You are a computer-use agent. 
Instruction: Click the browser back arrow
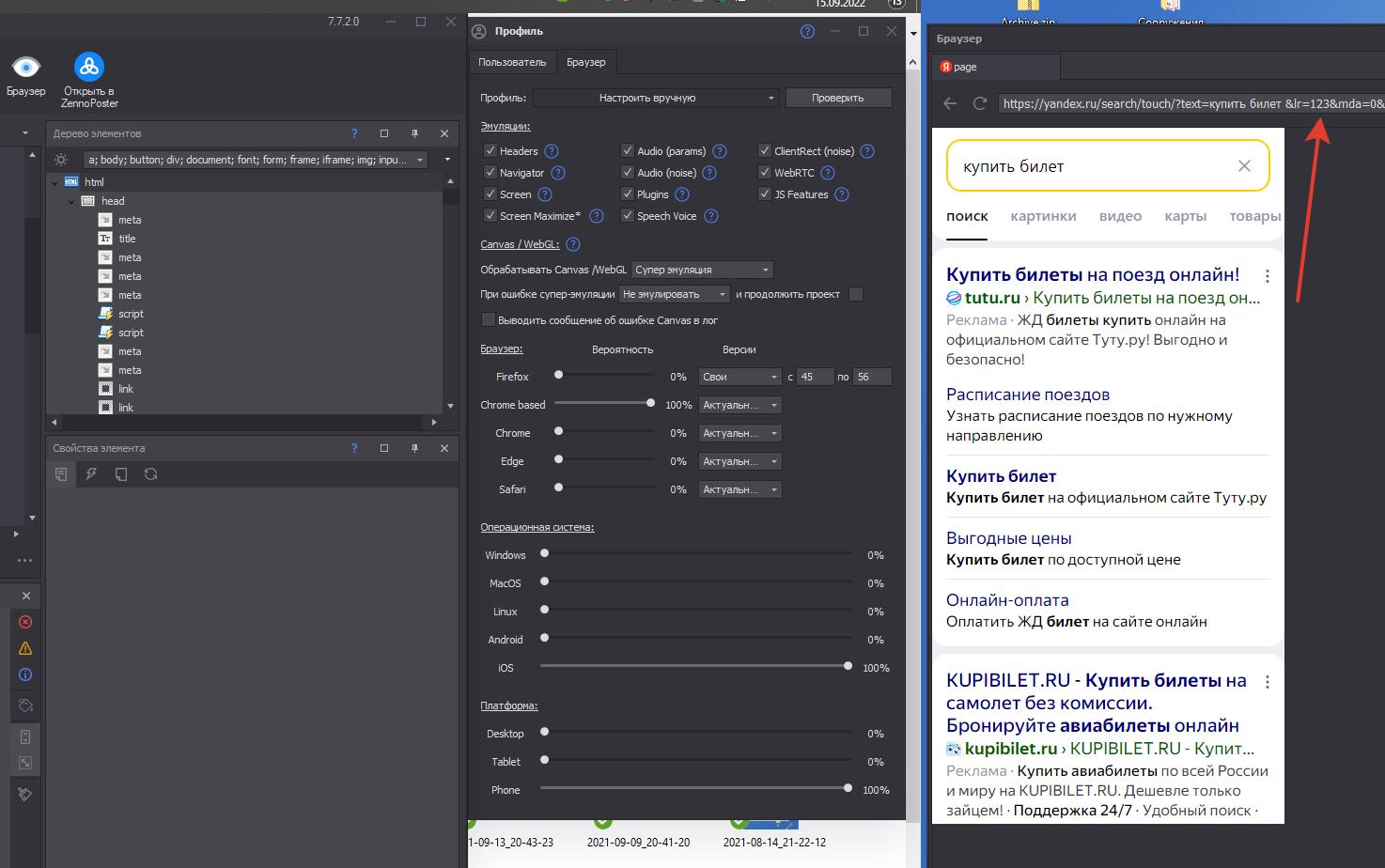click(950, 103)
